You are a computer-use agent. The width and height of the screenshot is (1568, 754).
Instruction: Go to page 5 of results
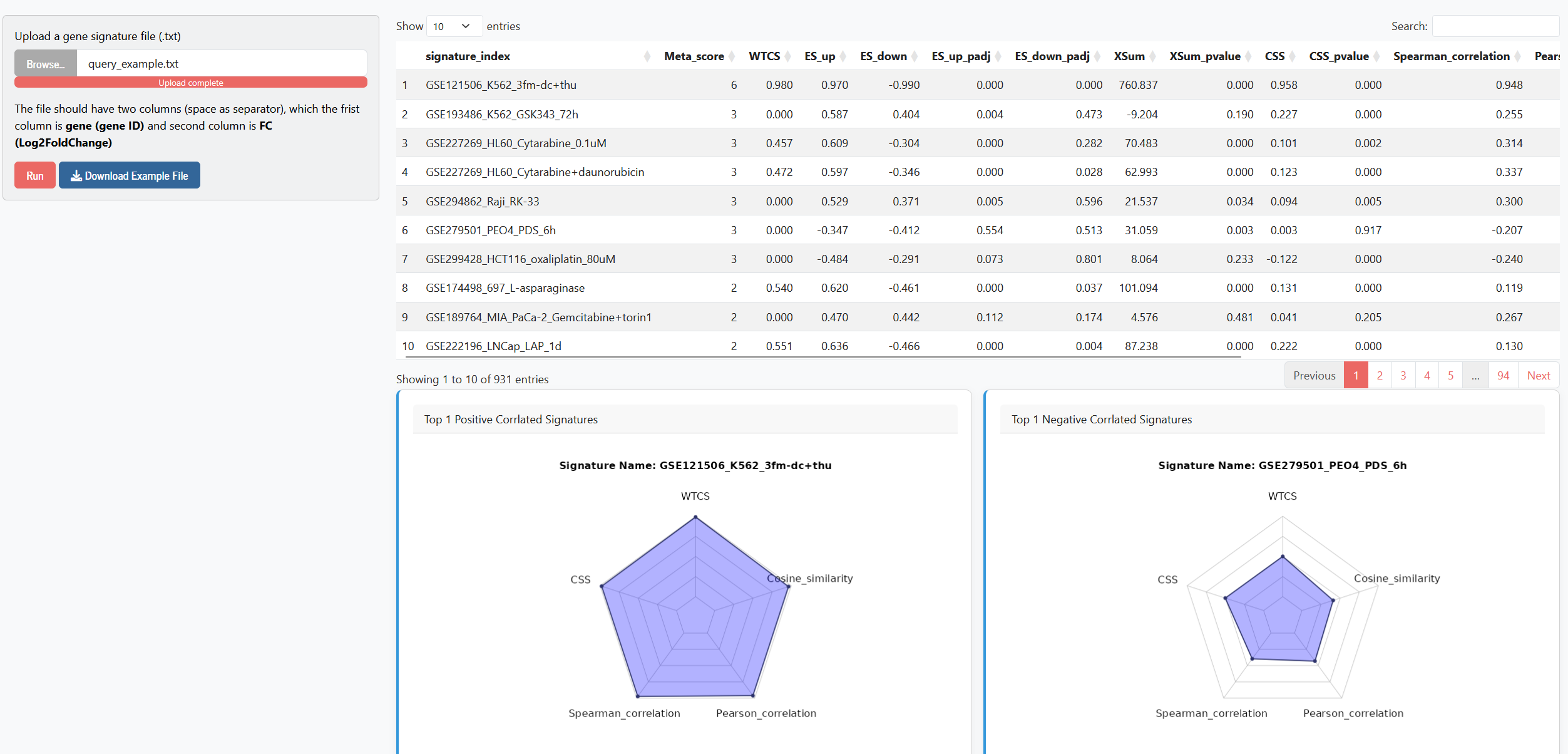tap(1450, 376)
